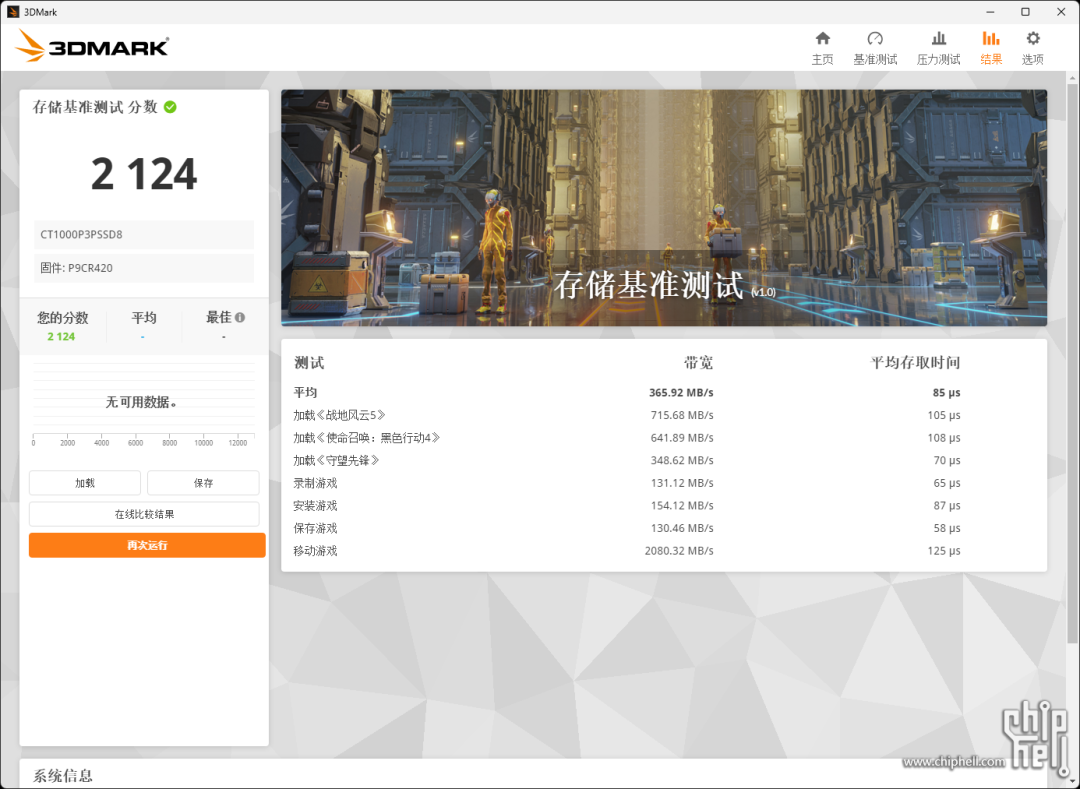Screen dimensions: 1080x789
Task: Open the 主页 home icon
Action: tap(822, 39)
